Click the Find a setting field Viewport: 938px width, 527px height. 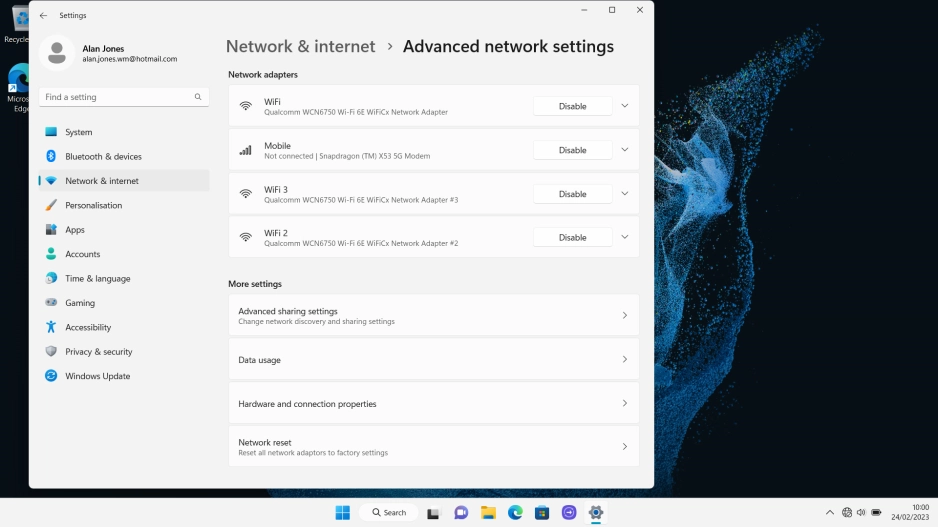tap(124, 97)
